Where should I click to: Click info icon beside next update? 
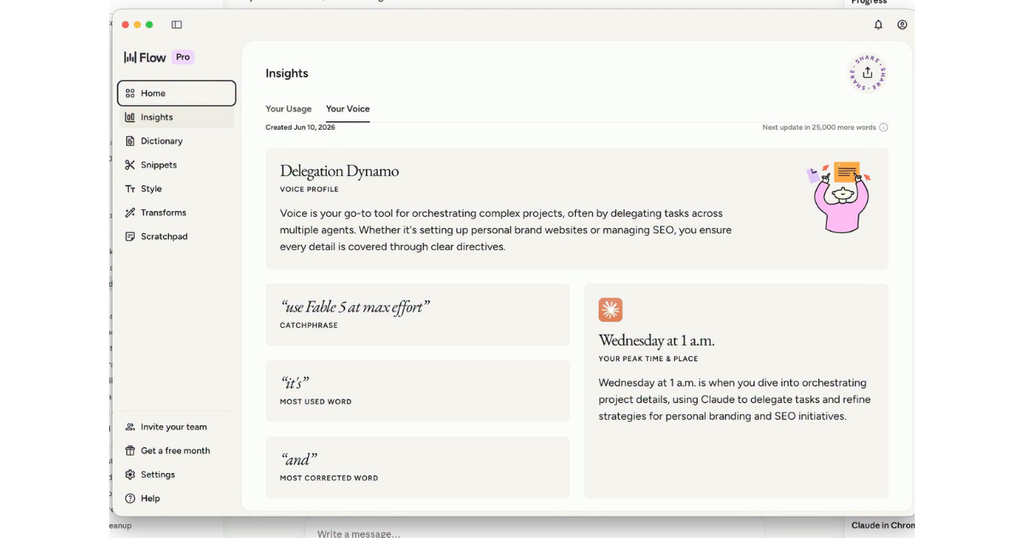[883, 127]
